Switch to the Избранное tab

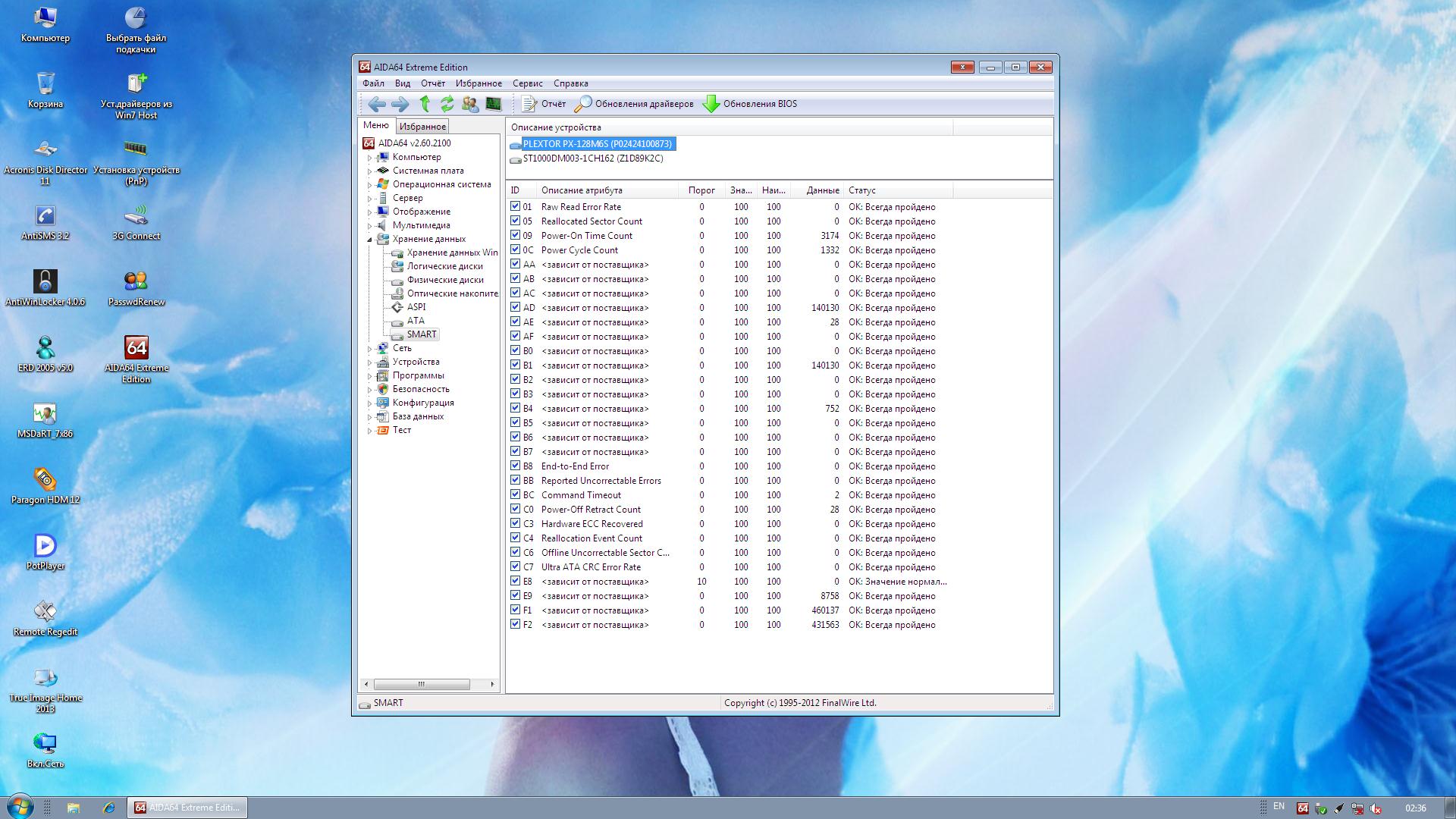click(422, 127)
